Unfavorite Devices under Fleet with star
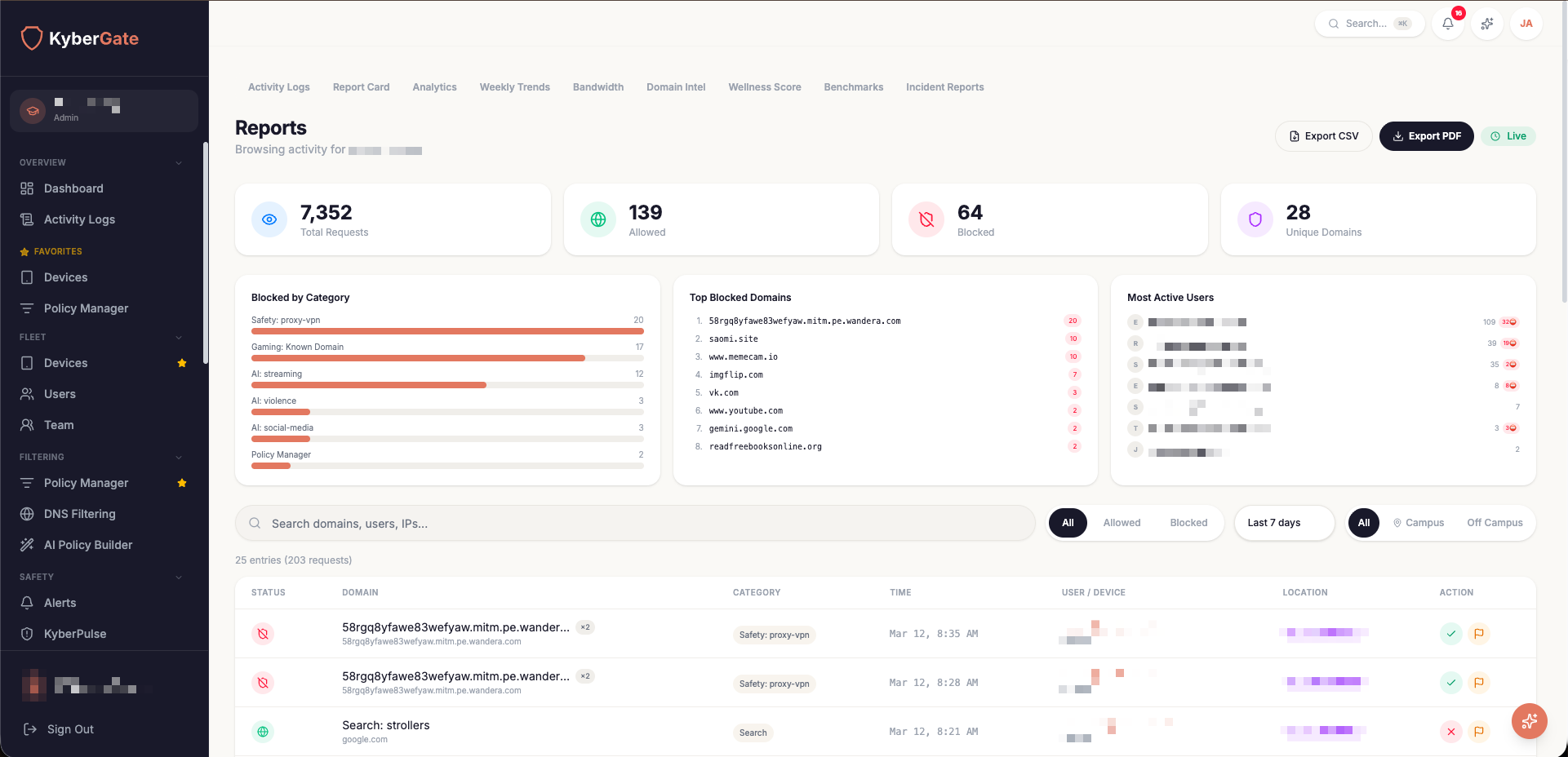Image resolution: width=1568 pixels, height=757 pixels. coord(182,363)
